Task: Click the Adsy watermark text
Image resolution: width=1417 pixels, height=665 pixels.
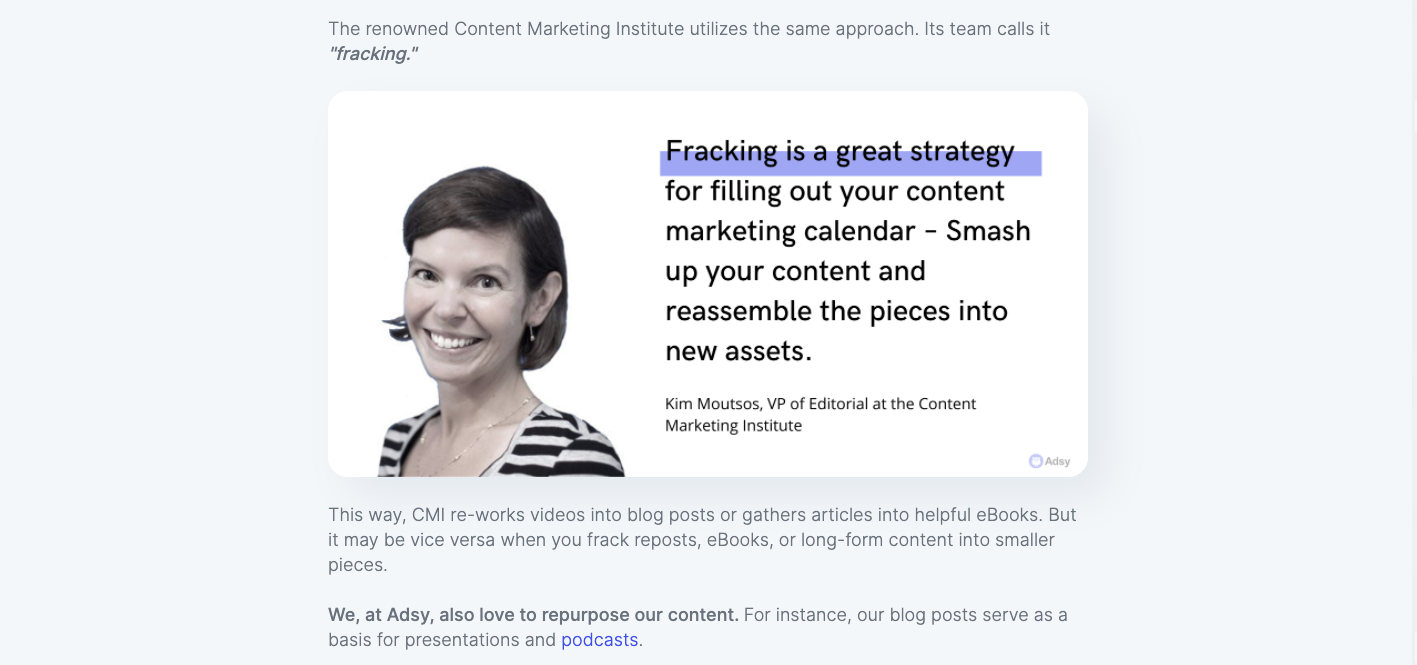Action: pyautogui.click(x=1058, y=461)
